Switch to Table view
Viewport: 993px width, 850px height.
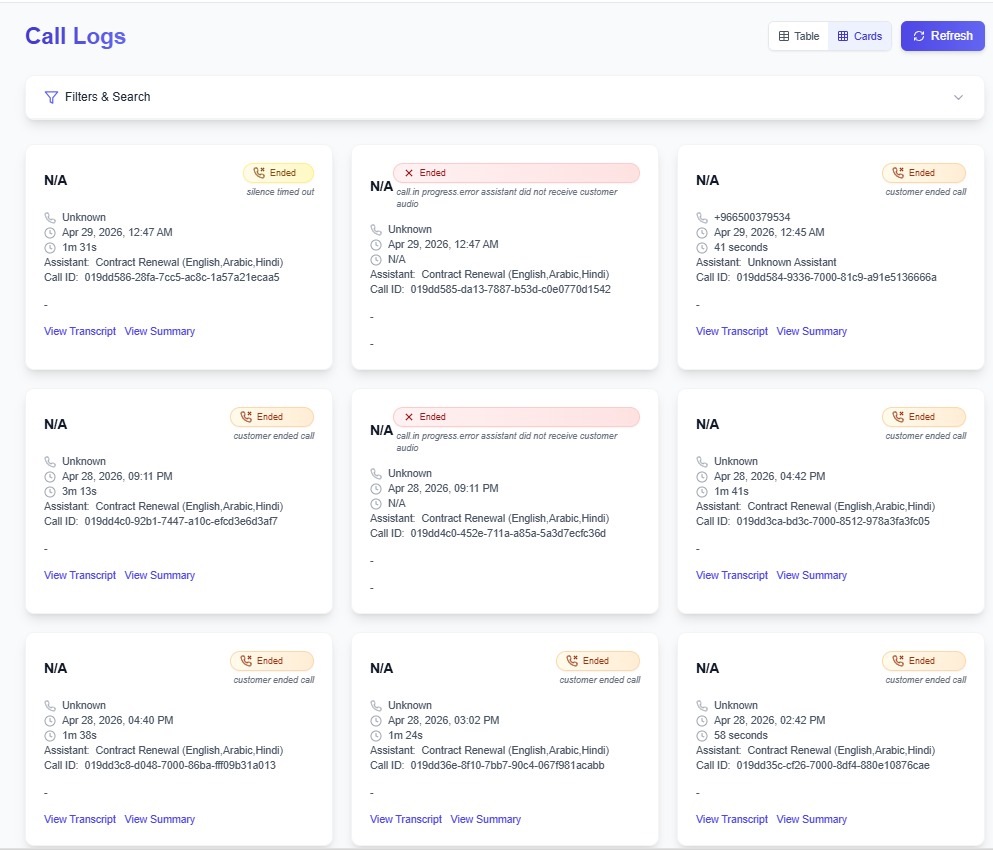799,36
